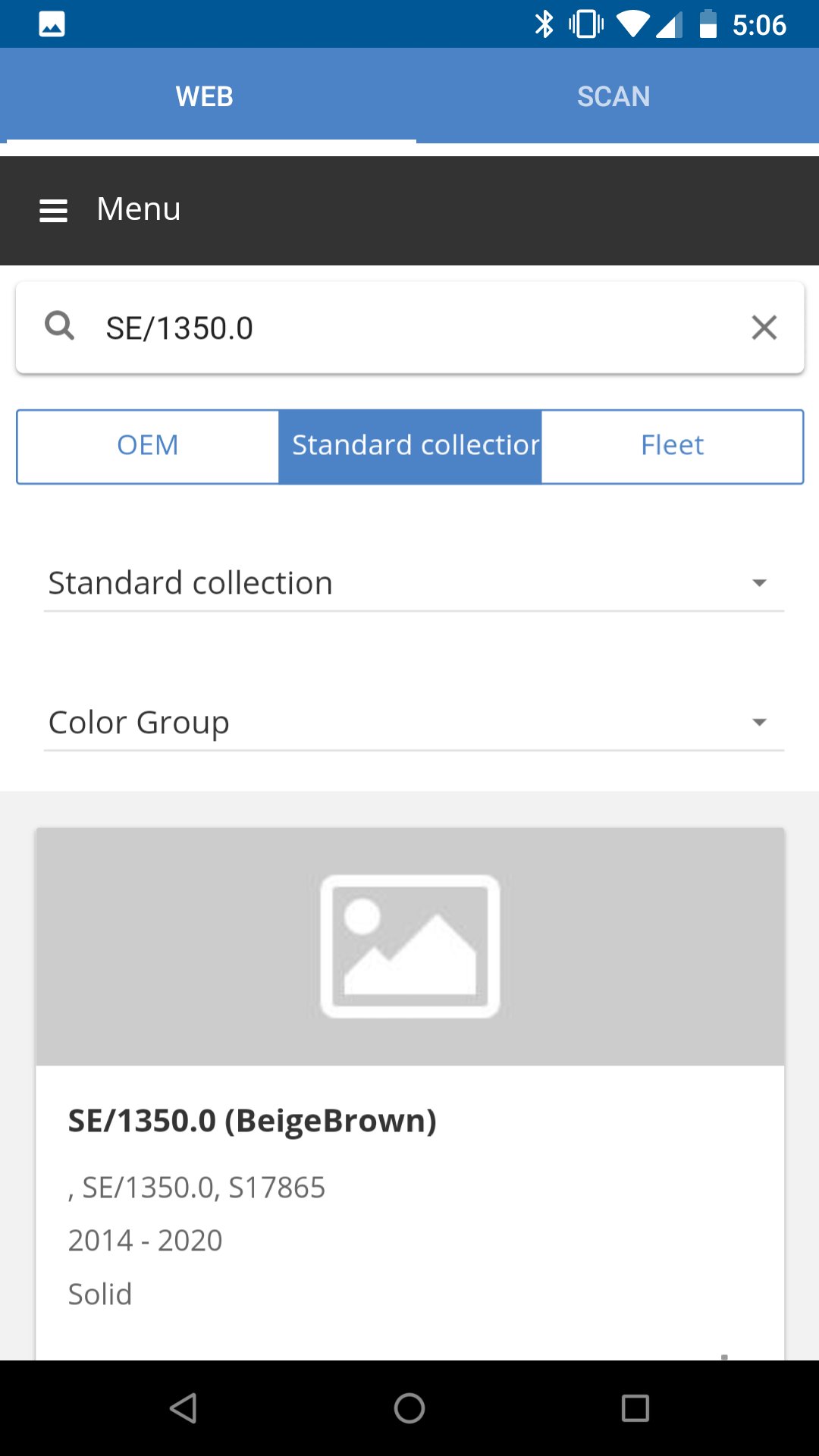Clear the search field with X
819x1456 pixels.
(x=764, y=328)
